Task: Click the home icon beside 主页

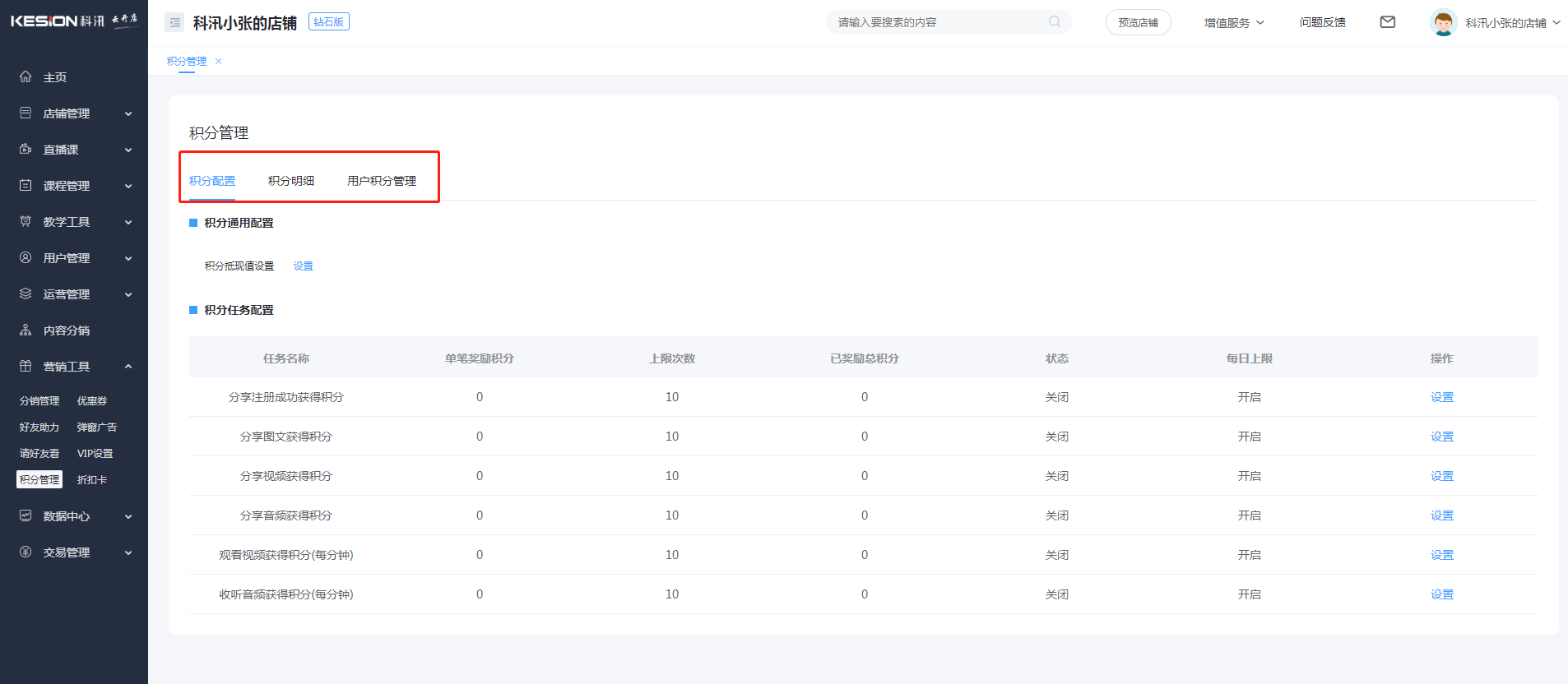Action: pos(26,76)
